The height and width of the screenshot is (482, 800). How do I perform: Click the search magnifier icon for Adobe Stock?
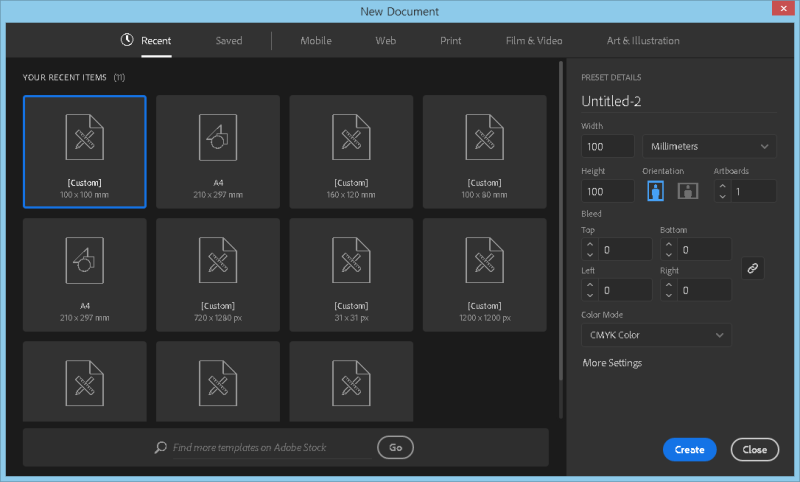pos(160,448)
